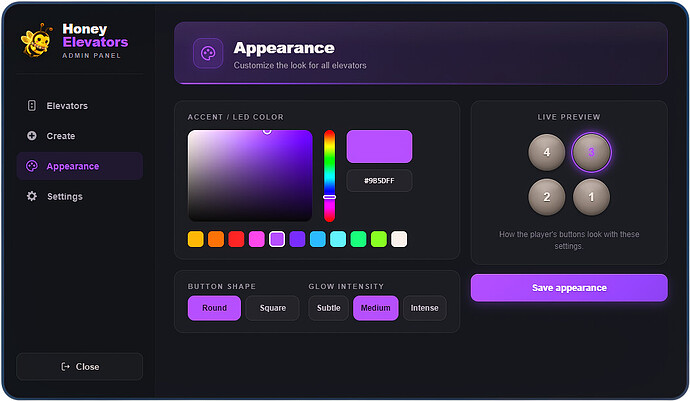Select the Square button shape
This screenshot has height=401, width=690.
tap(272, 308)
